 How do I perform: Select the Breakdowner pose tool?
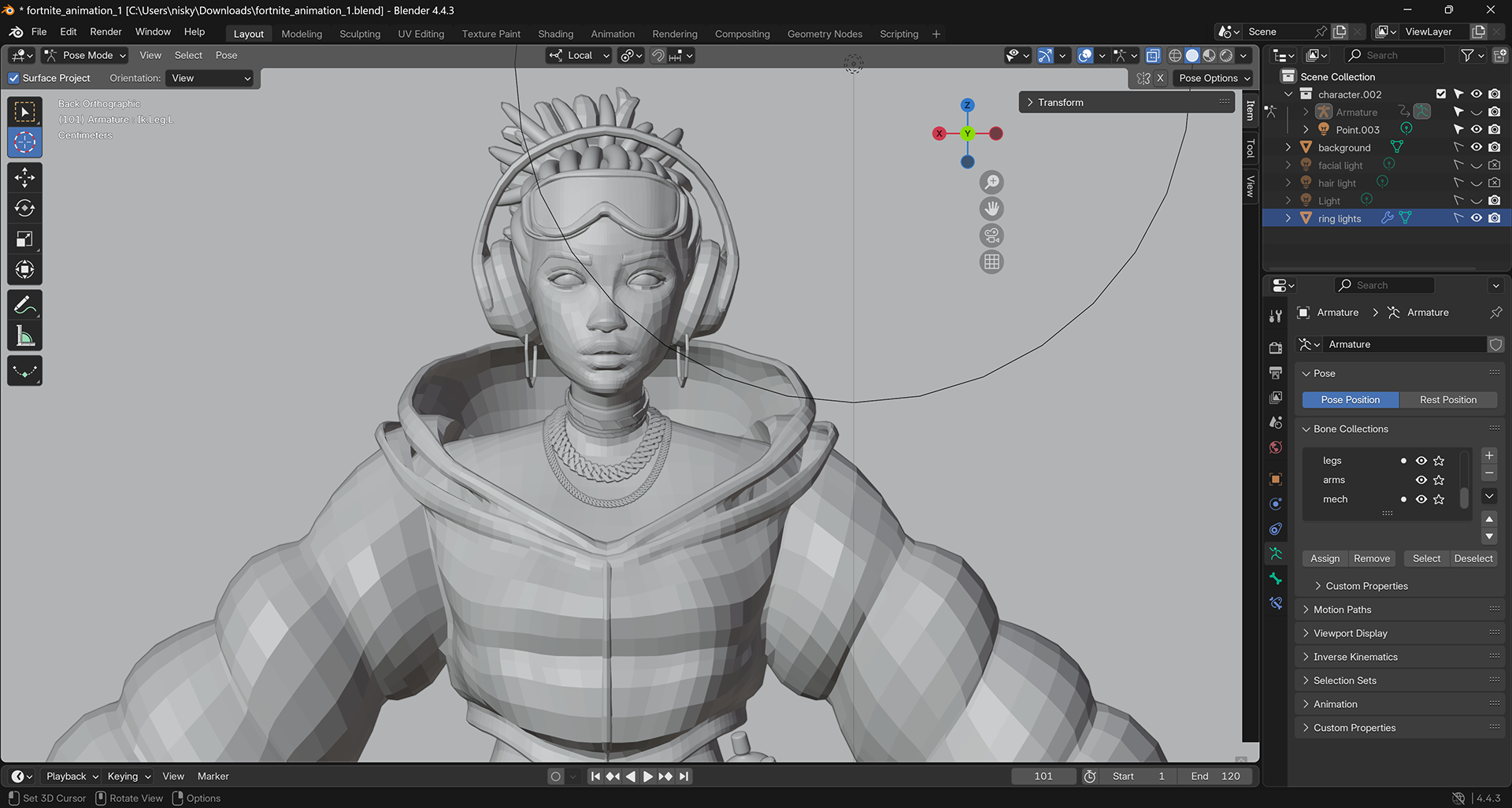24,371
